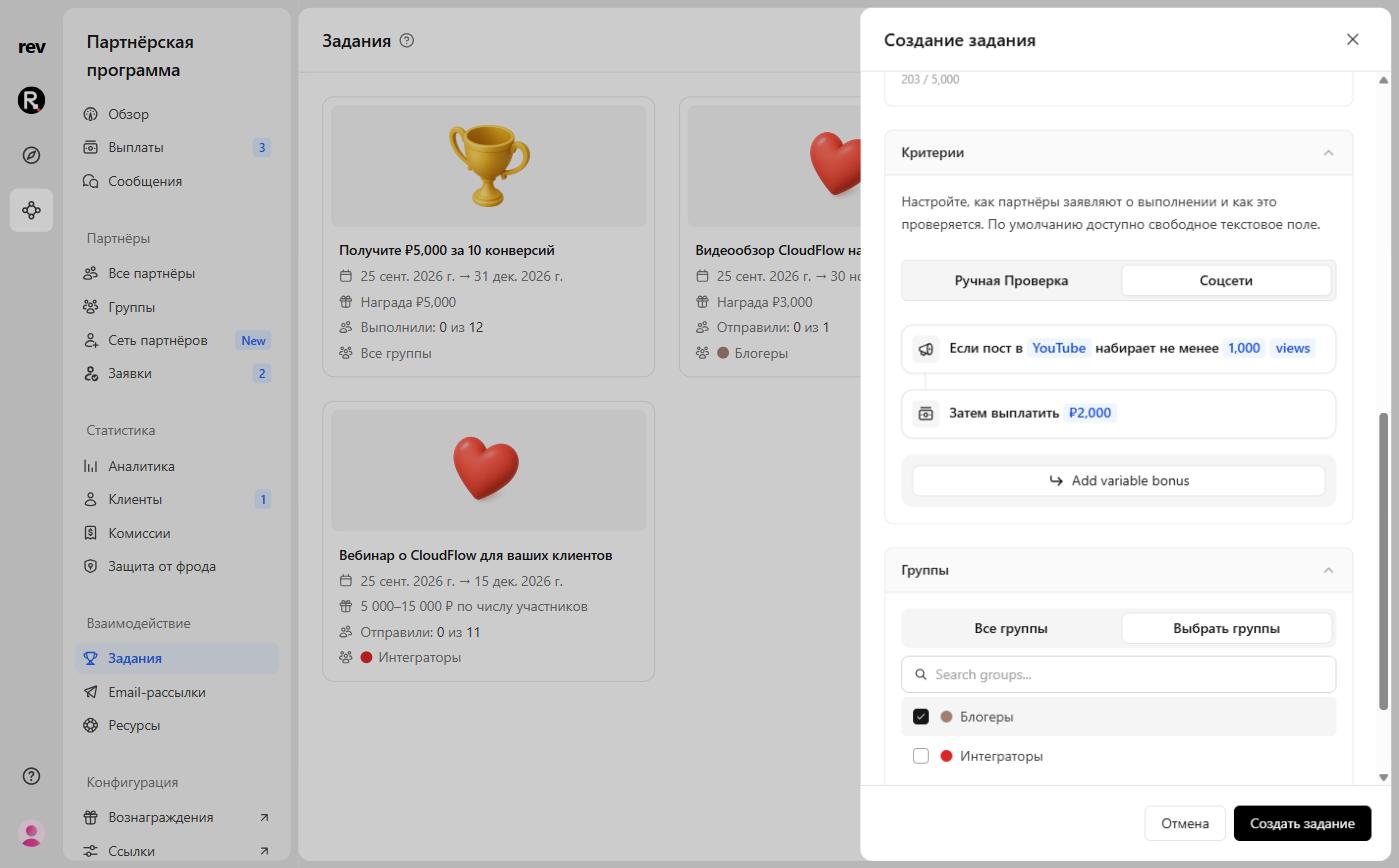Open the YouTube platform dropdown
Screen dimensions: 1399x868
tap(1059, 348)
